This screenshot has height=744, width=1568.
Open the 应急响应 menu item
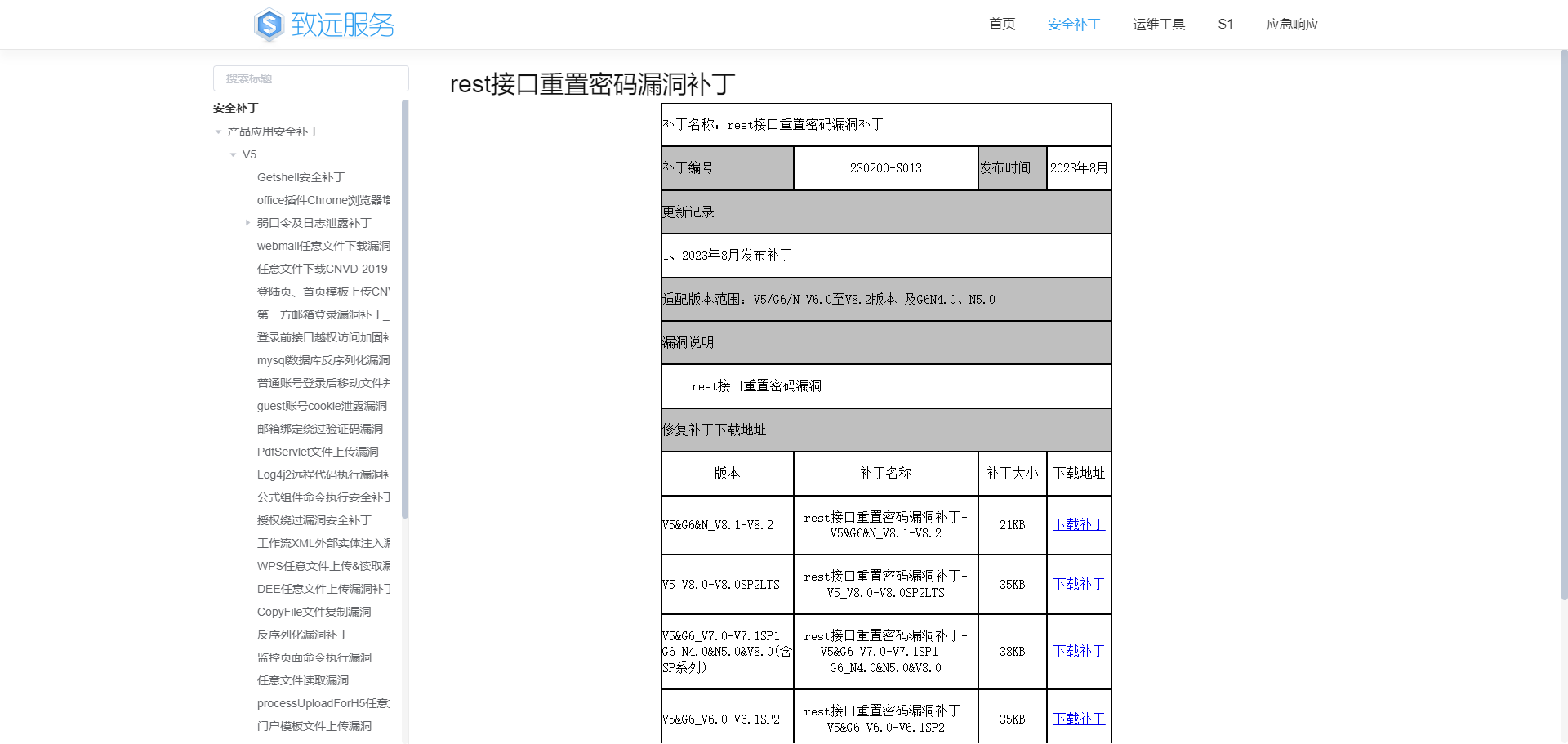(1292, 25)
